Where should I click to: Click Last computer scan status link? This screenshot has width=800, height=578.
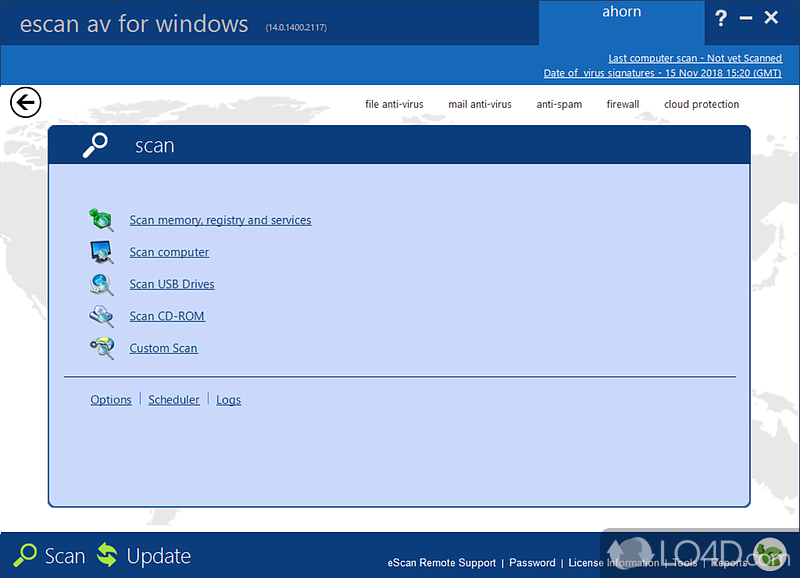(695, 58)
